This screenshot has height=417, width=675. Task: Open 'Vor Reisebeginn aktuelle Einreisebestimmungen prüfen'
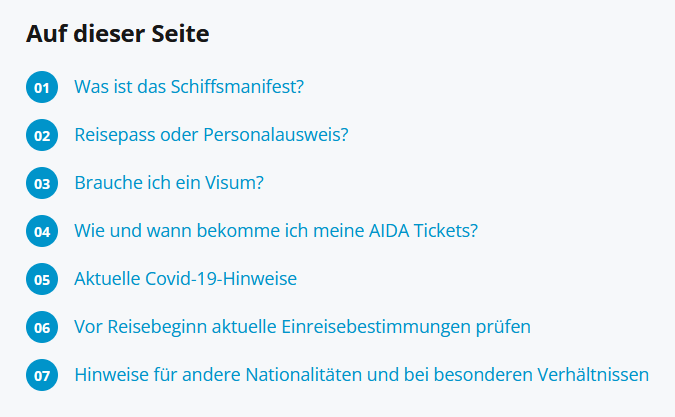[x=302, y=327]
